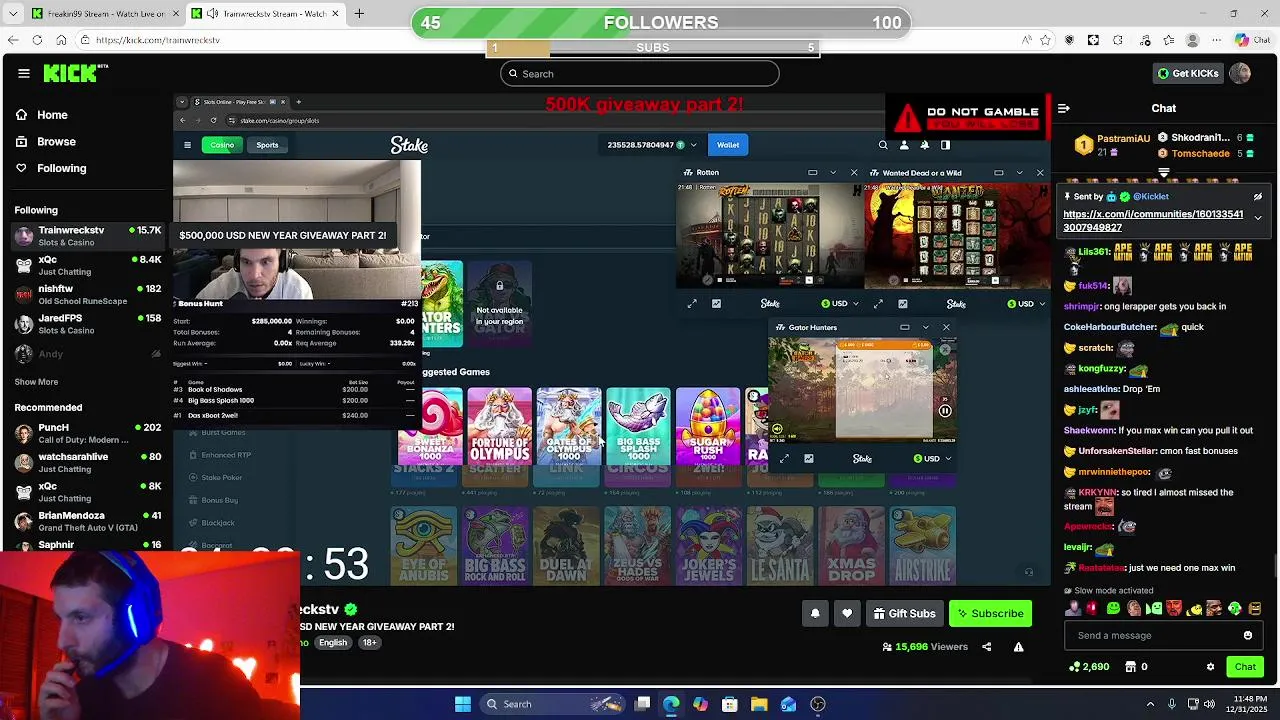Click the KICK logo
This screenshot has width=1280, height=720.
[75, 73]
